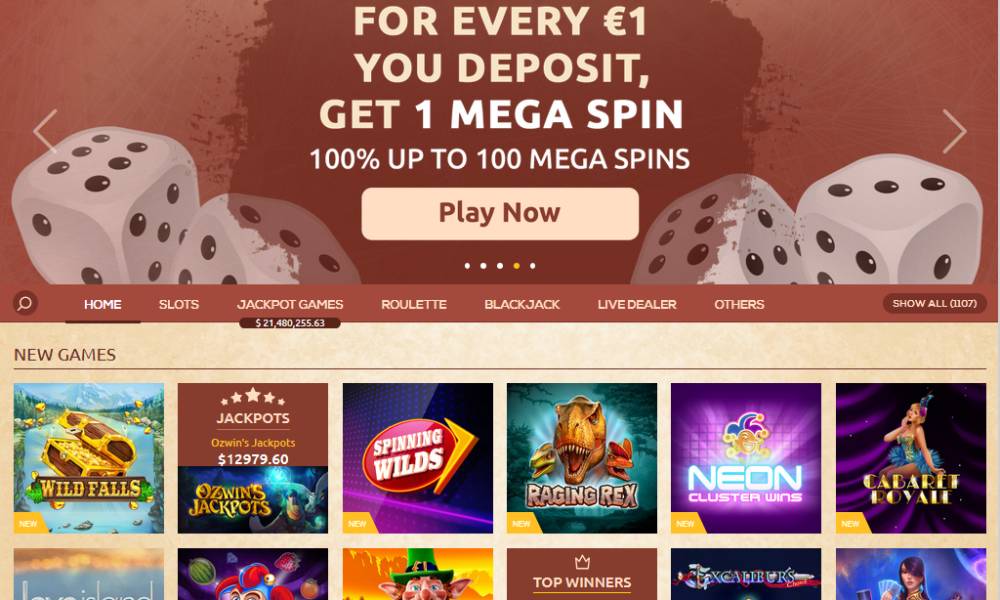Click the Play Now button

(x=500, y=214)
